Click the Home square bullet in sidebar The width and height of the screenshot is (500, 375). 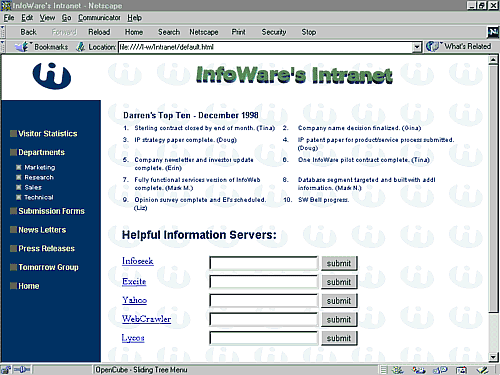click(x=13, y=286)
